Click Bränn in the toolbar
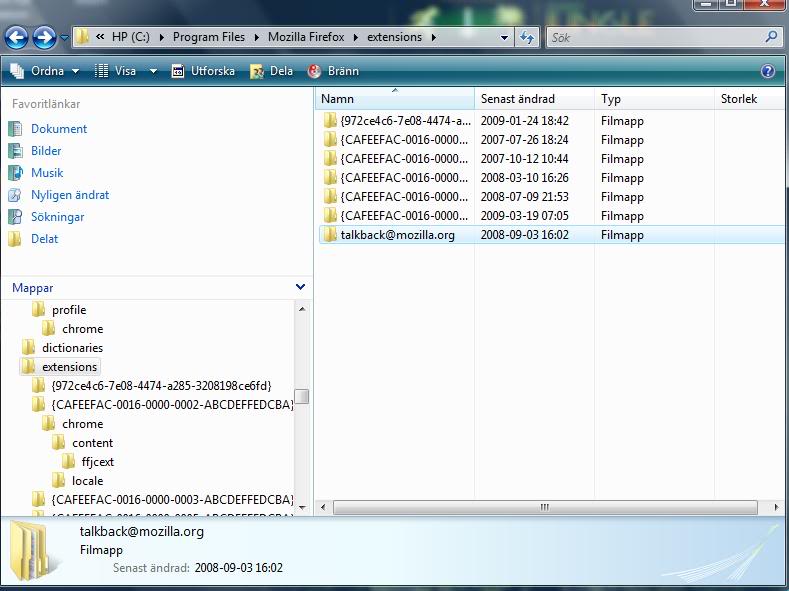The width and height of the screenshot is (789, 591). [333, 71]
